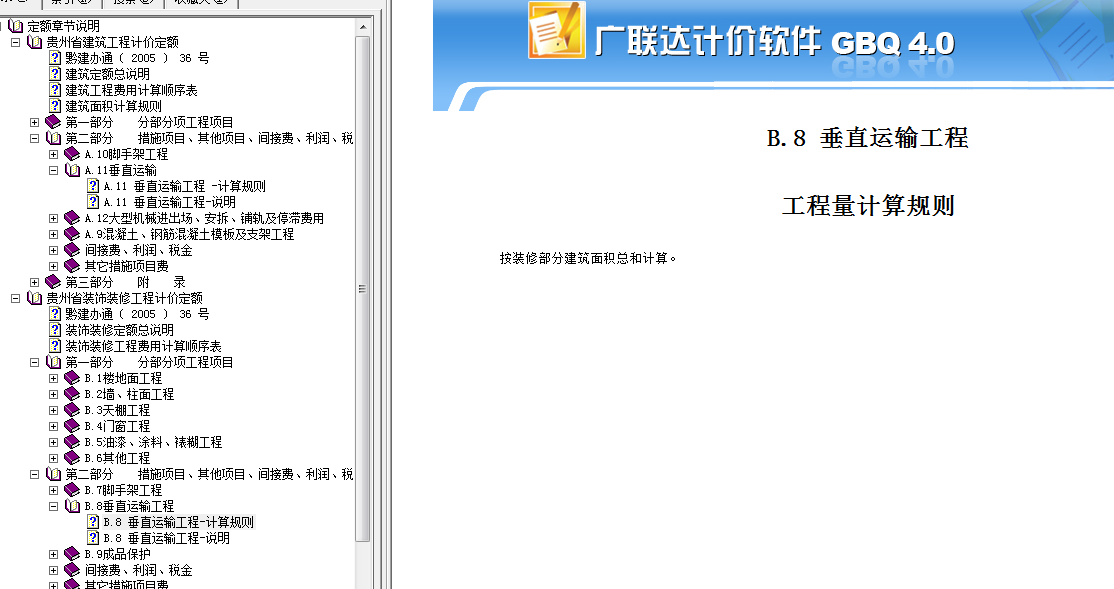Image resolution: width=1114 pixels, height=589 pixels.
Task: Collapse the A.11垂直运输 node
Action: coord(53,171)
